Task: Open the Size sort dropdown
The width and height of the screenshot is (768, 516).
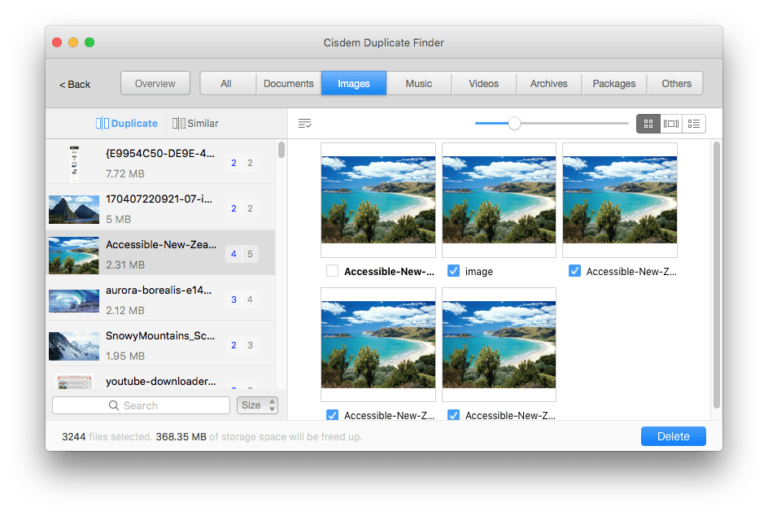Action: [x=257, y=406]
